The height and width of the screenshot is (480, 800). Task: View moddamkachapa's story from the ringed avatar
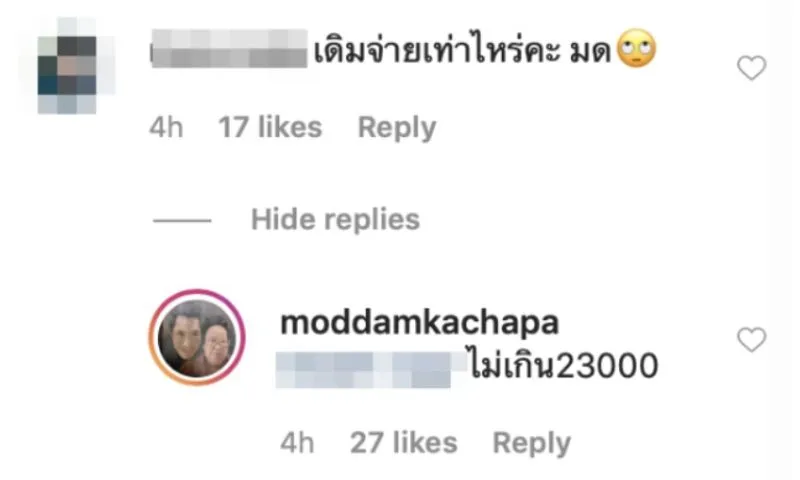(x=197, y=337)
